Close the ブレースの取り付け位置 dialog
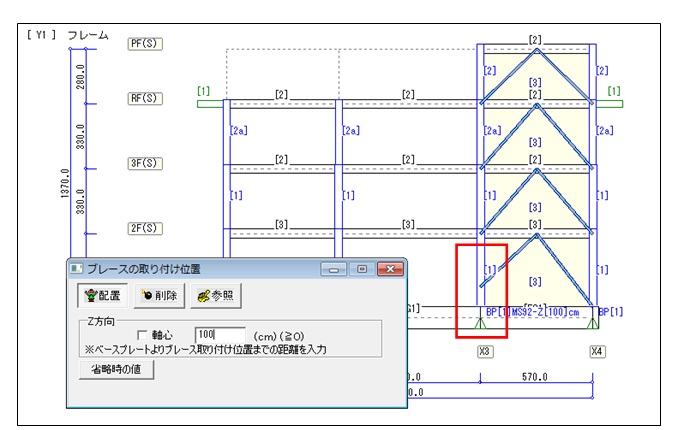The width and height of the screenshot is (680, 430). (390, 269)
